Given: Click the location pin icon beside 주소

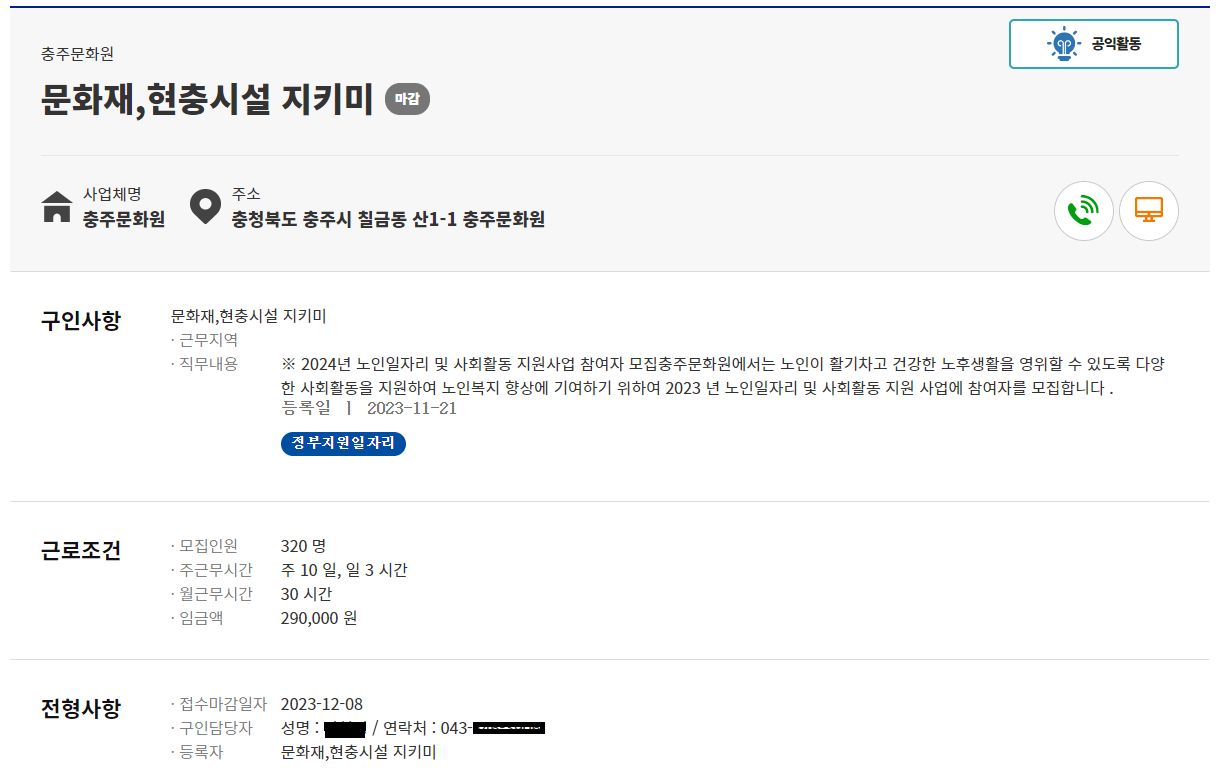Looking at the screenshot, I should (x=205, y=207).
